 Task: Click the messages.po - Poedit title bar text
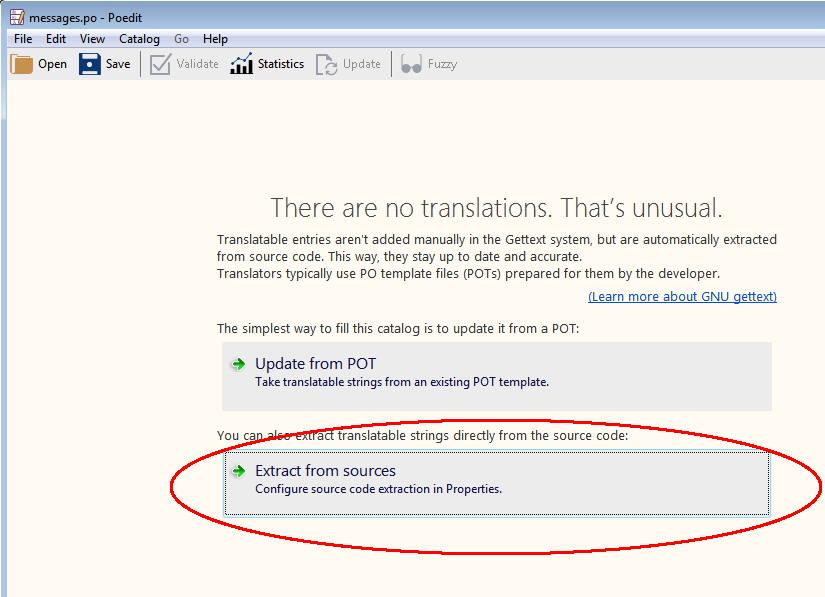[85, 17]
